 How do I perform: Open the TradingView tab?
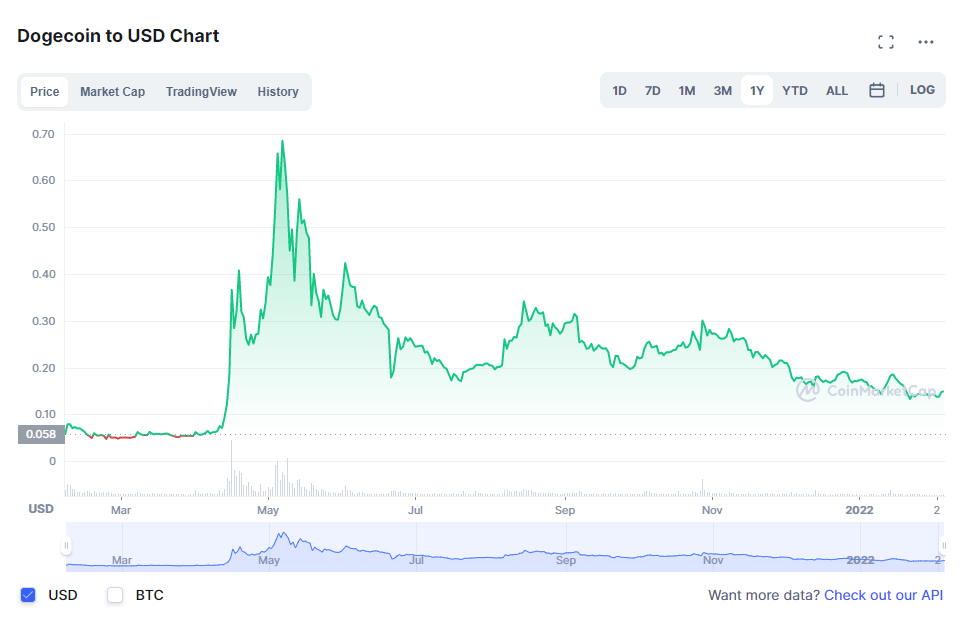point(201,92)
